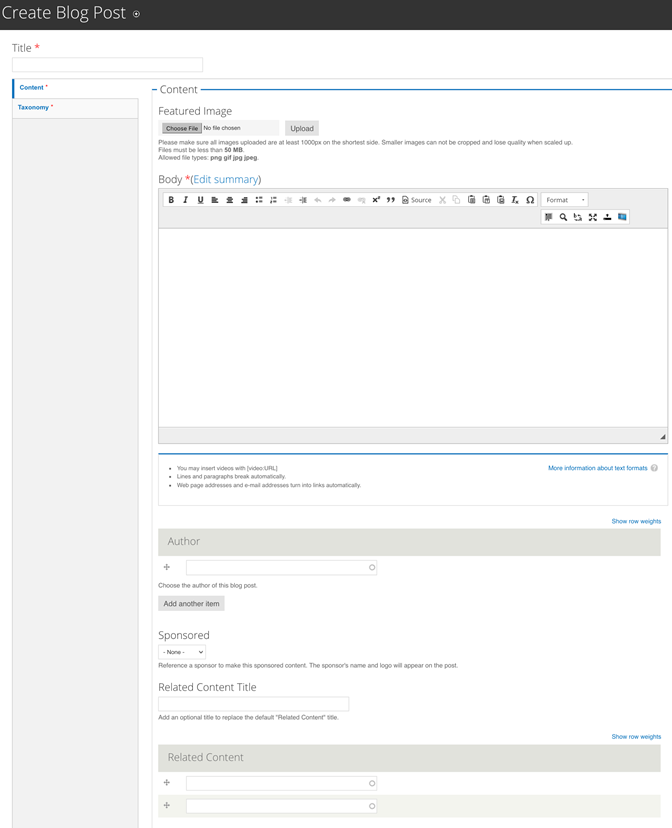Paste from Word
672x828 pixels.
500,200
